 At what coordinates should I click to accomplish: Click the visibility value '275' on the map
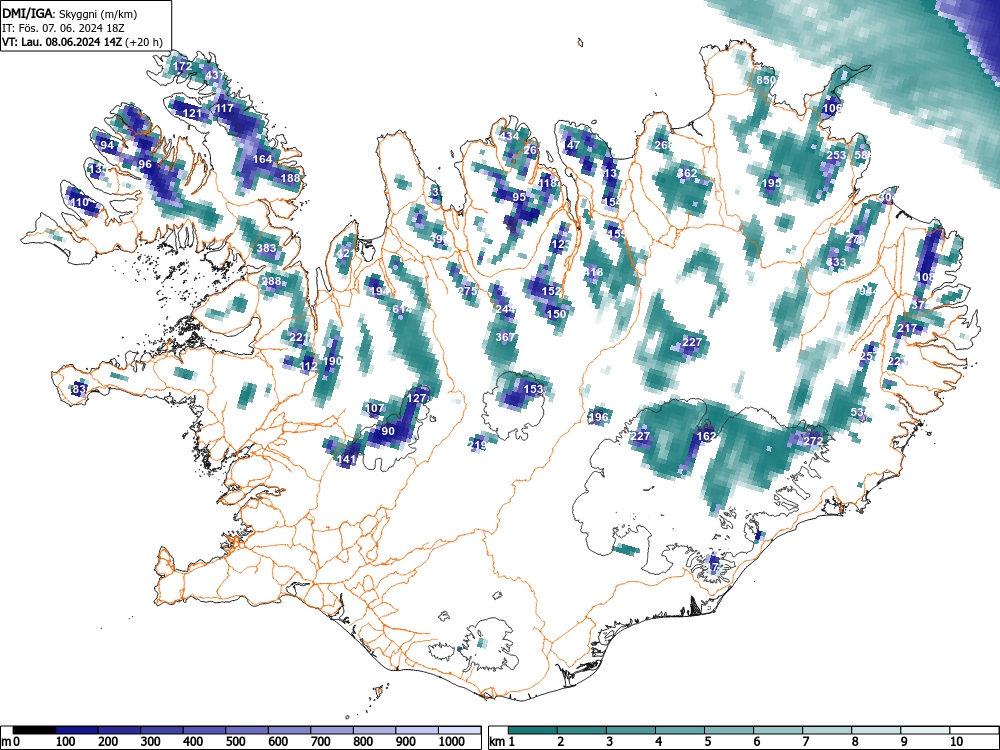point(467,291)
